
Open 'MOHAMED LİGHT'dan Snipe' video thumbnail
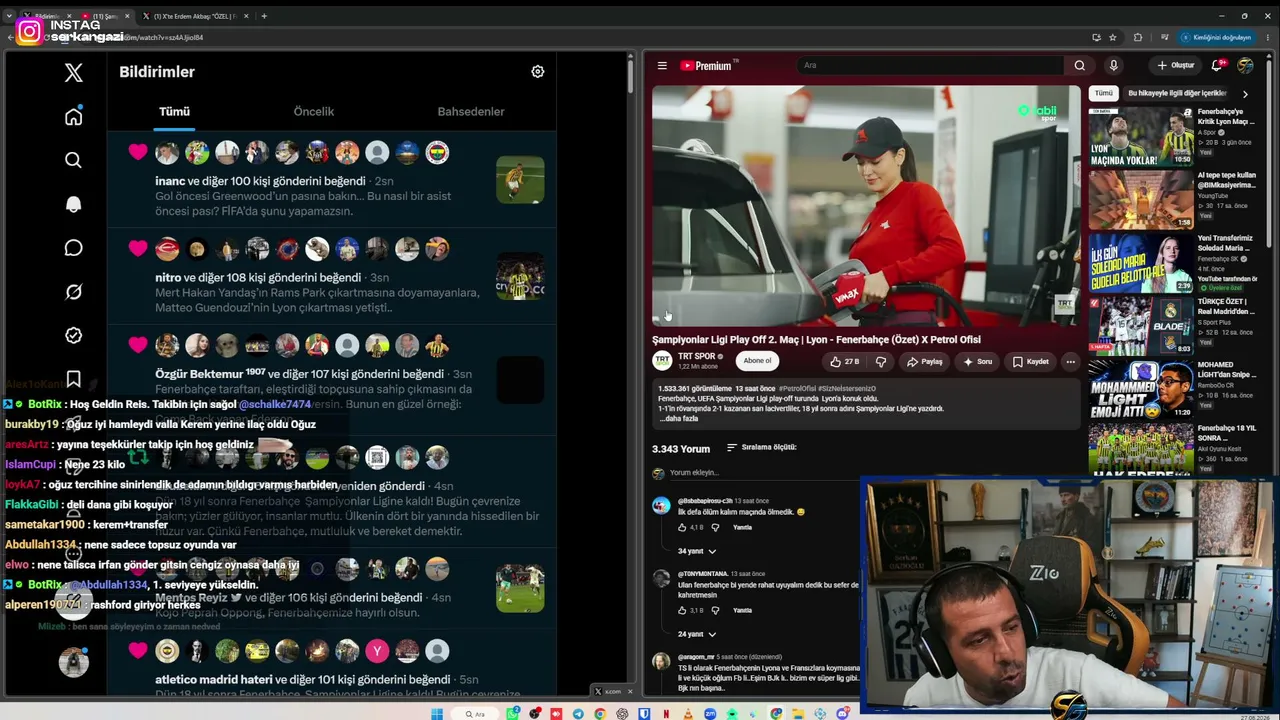1141,390
